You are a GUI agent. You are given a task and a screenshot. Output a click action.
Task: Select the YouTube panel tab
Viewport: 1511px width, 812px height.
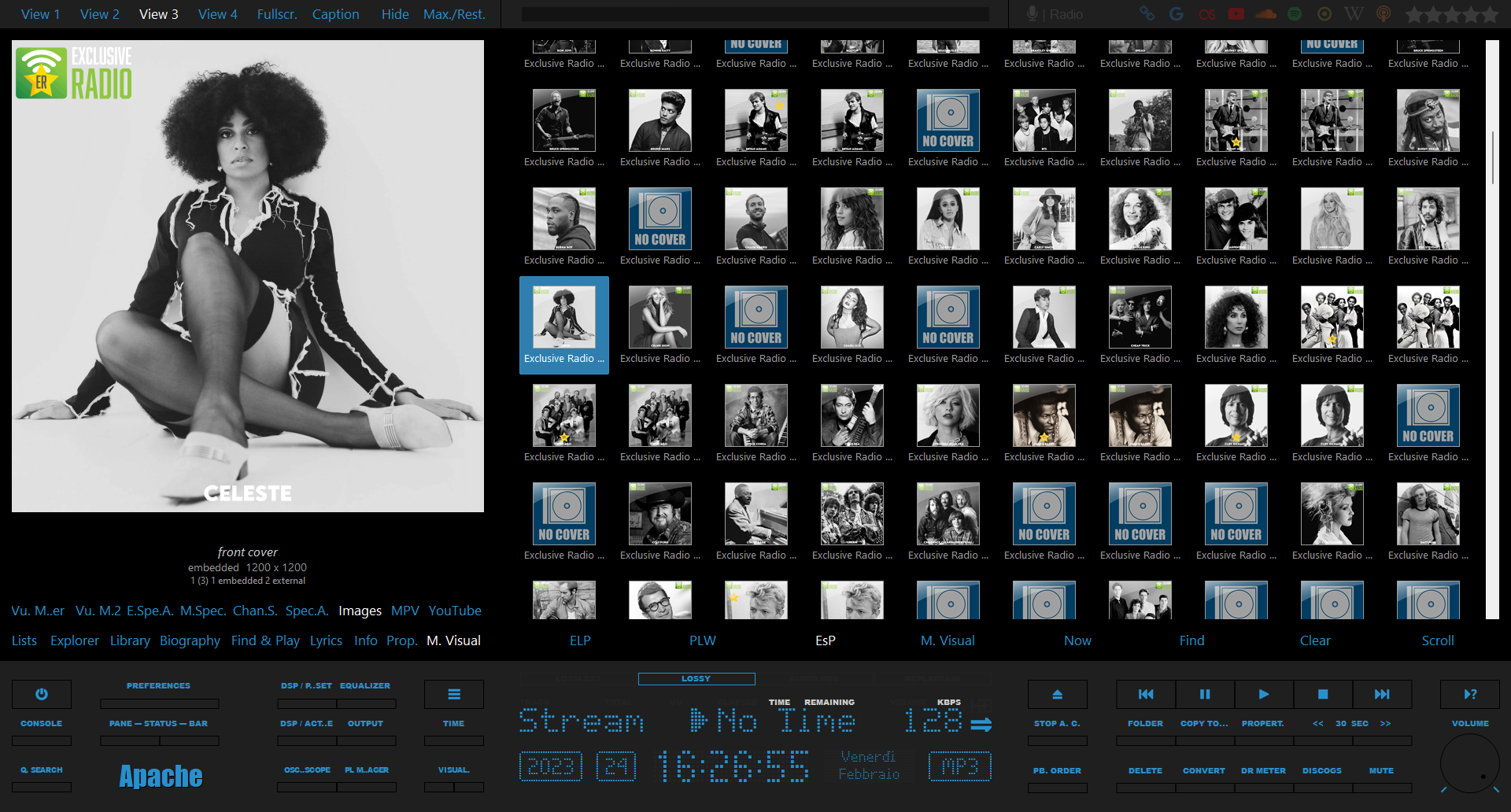[x=455, y=611]
